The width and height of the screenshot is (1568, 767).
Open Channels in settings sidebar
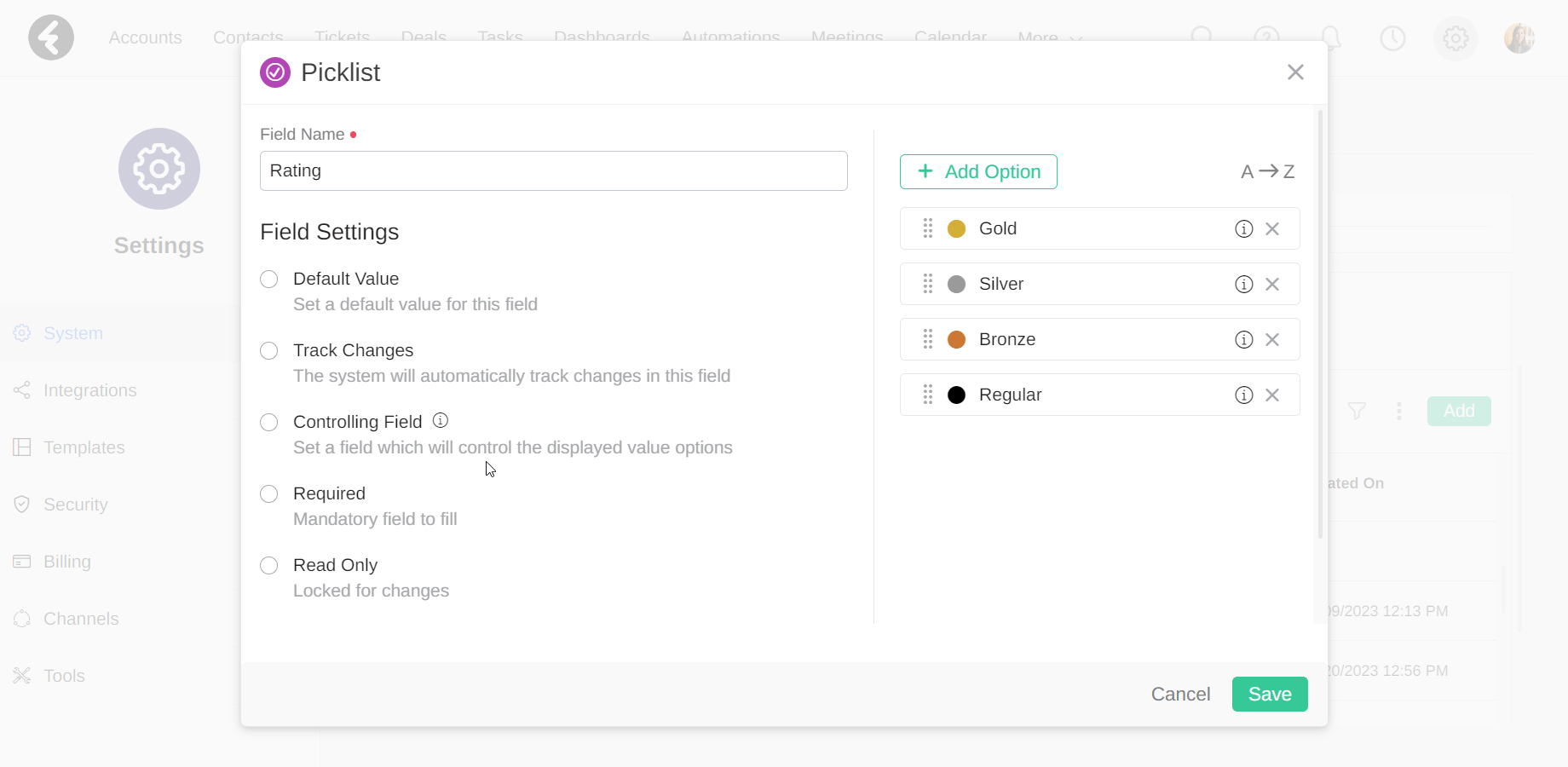coord(66,619)
